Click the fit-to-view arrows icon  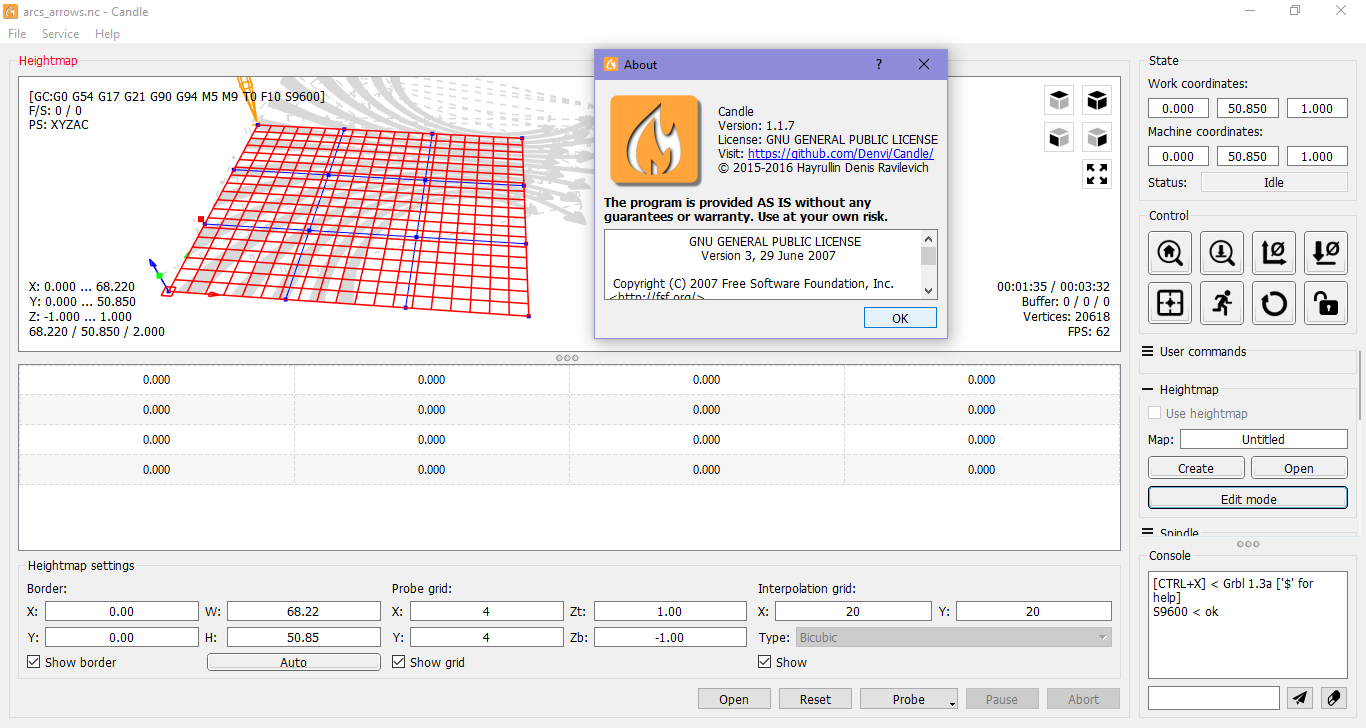pos(1097,174)
